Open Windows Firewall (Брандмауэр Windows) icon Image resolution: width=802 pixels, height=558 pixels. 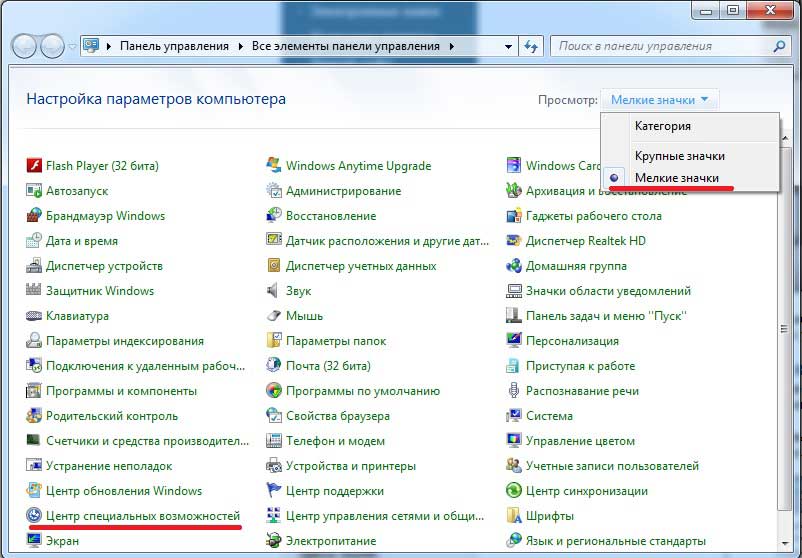pos(34,216)
